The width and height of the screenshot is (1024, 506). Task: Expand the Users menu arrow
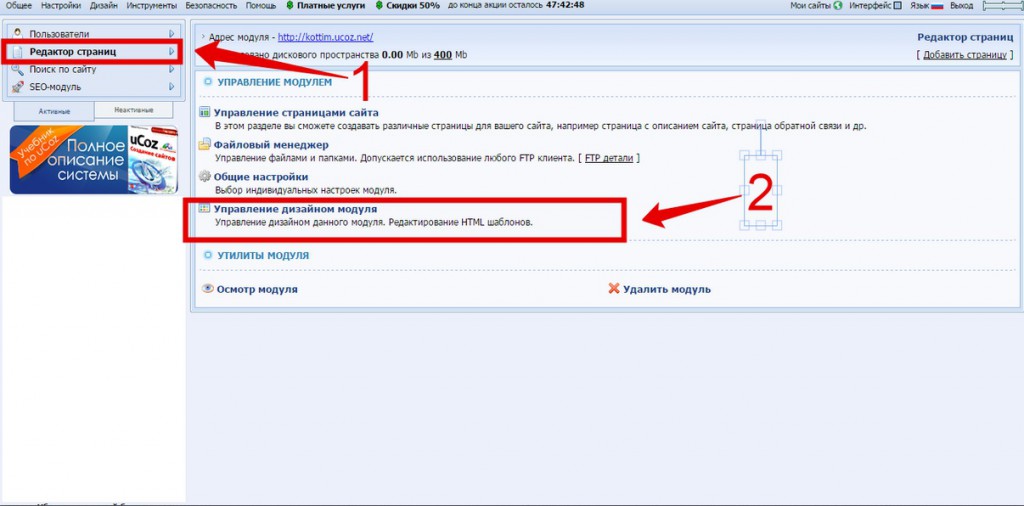(x=171, y=33)
